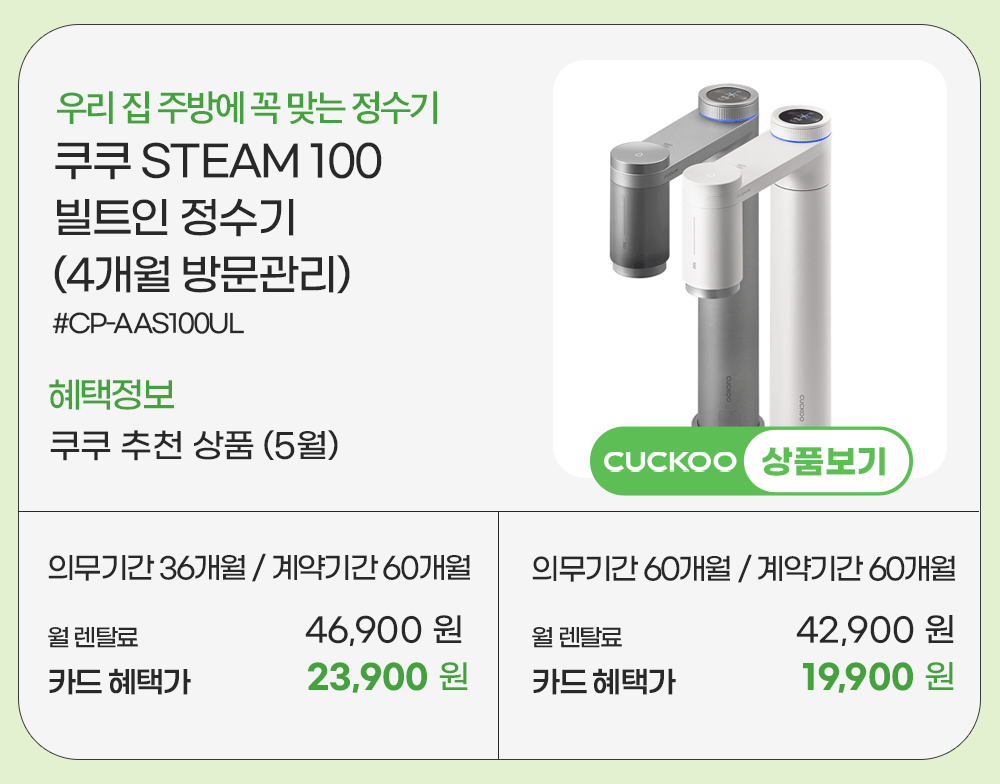The height and width of the screenshot is (784, 1000).
Task: Click the green tagline 우리 집 주방에 꼭 맞는 정수기
Action: [249, 107]
